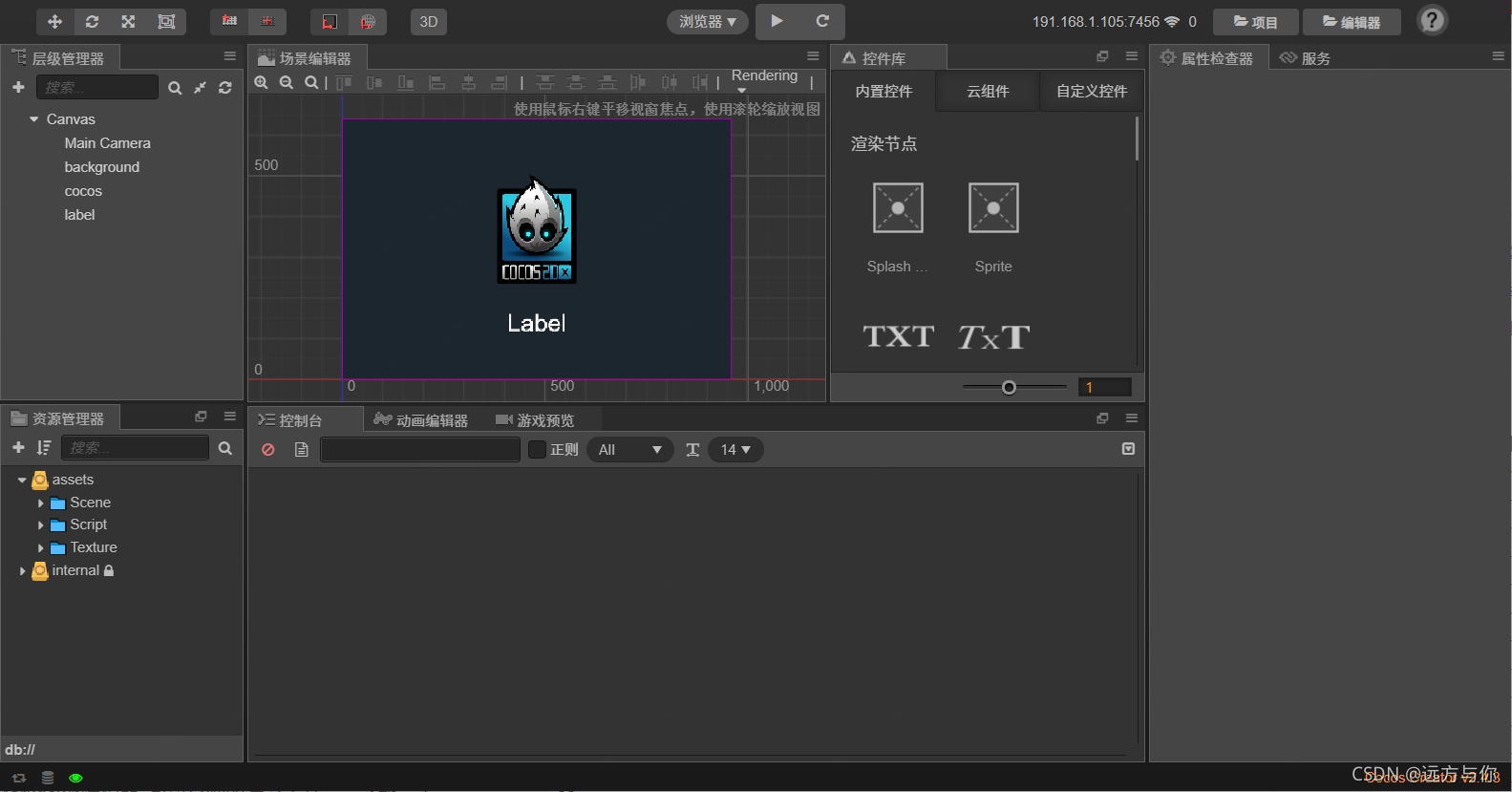Select the Rotate transform tool
The height and width of the screenshot is (792, 1512).
point(92,21)
